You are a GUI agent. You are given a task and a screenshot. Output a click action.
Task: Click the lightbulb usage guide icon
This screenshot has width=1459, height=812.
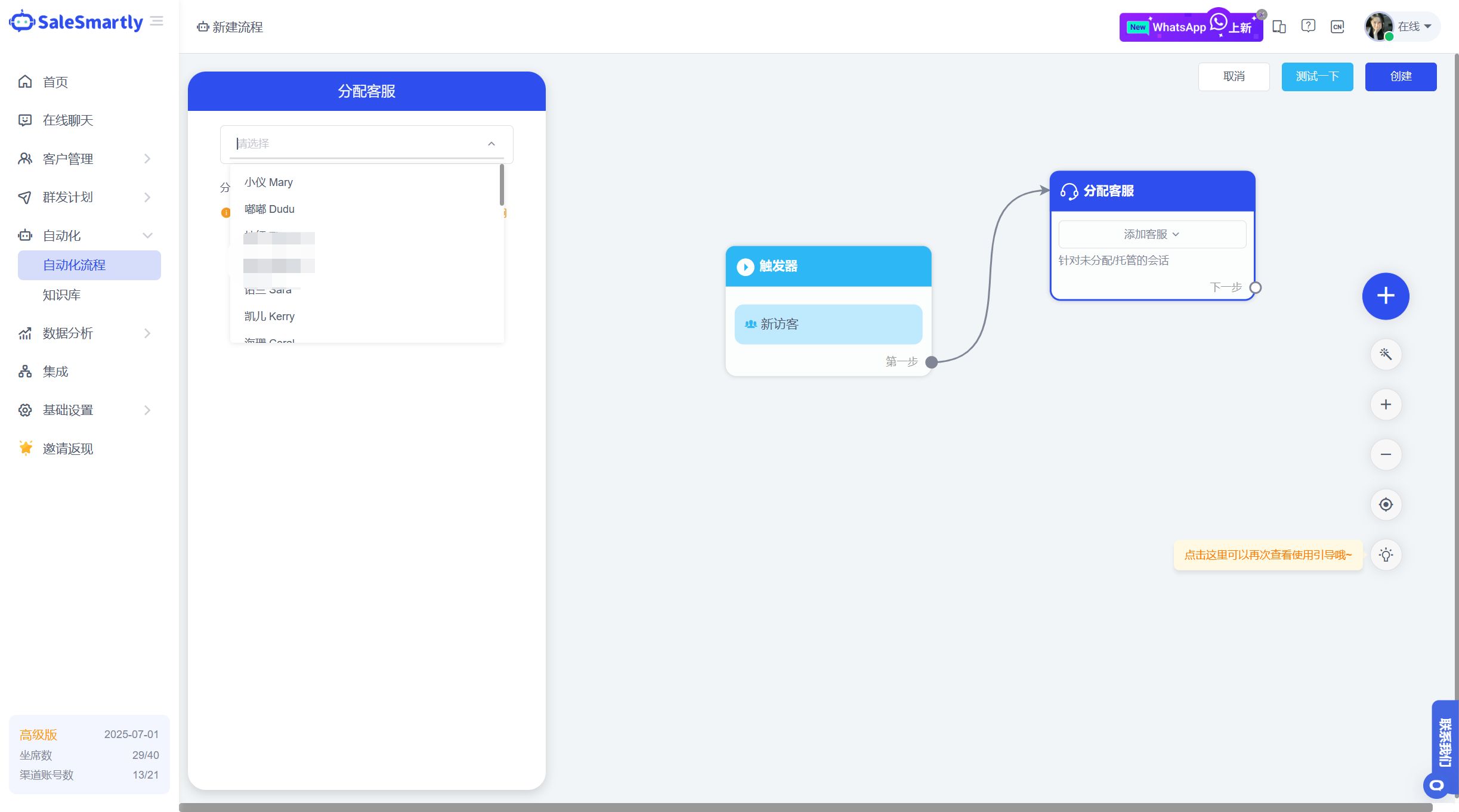(1385, 554)
